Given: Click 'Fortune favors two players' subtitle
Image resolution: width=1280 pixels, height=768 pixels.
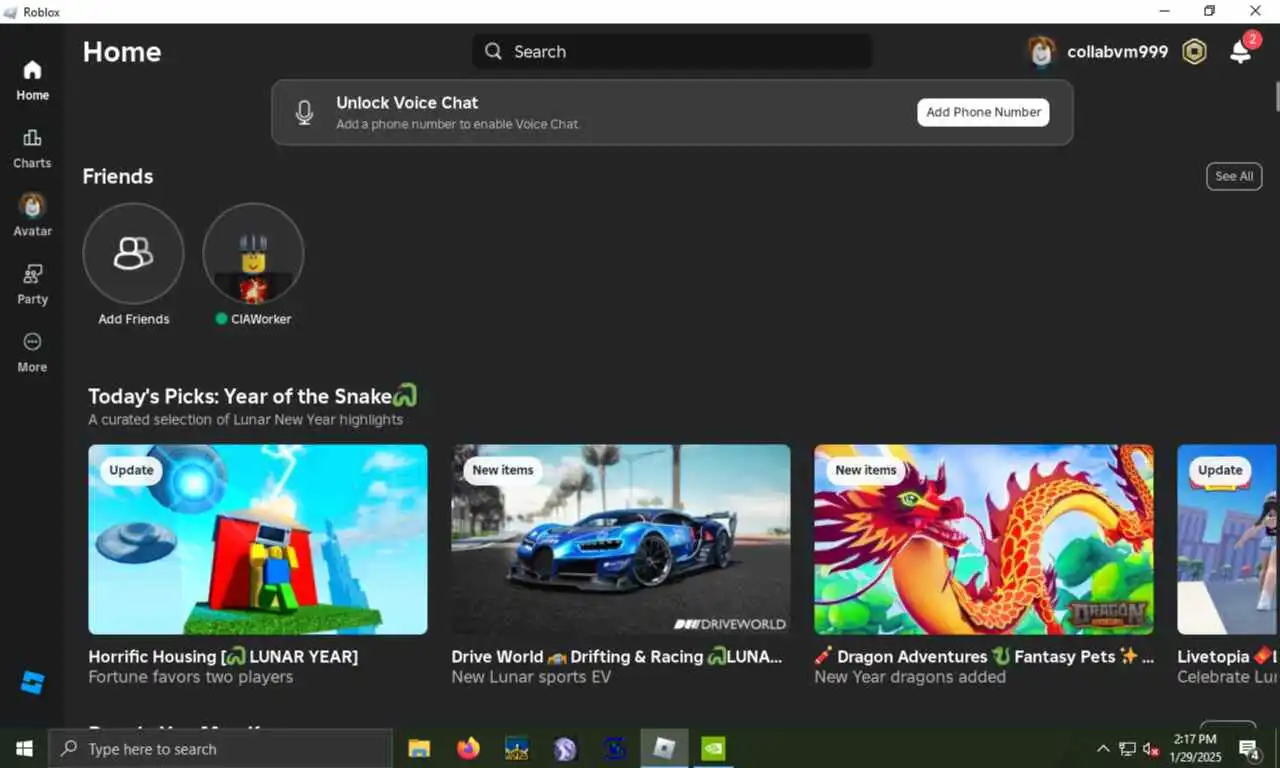Looking at the screenshot, I should pyautogui.click(x=191, y=677).
